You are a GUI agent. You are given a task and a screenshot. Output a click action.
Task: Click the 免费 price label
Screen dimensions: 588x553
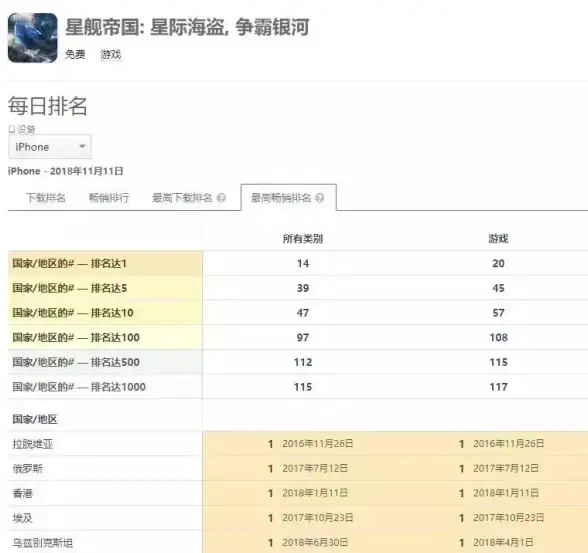coord(75,54)
